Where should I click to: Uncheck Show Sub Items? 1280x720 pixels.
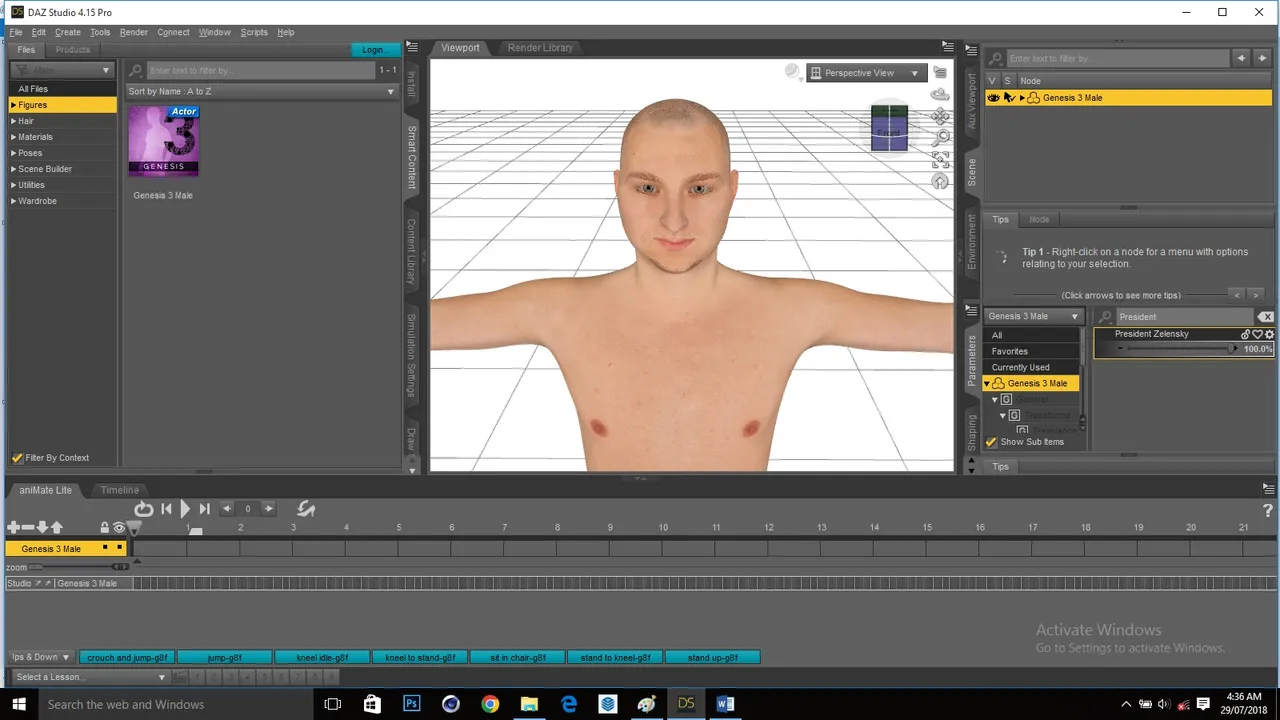coord(992,442)
